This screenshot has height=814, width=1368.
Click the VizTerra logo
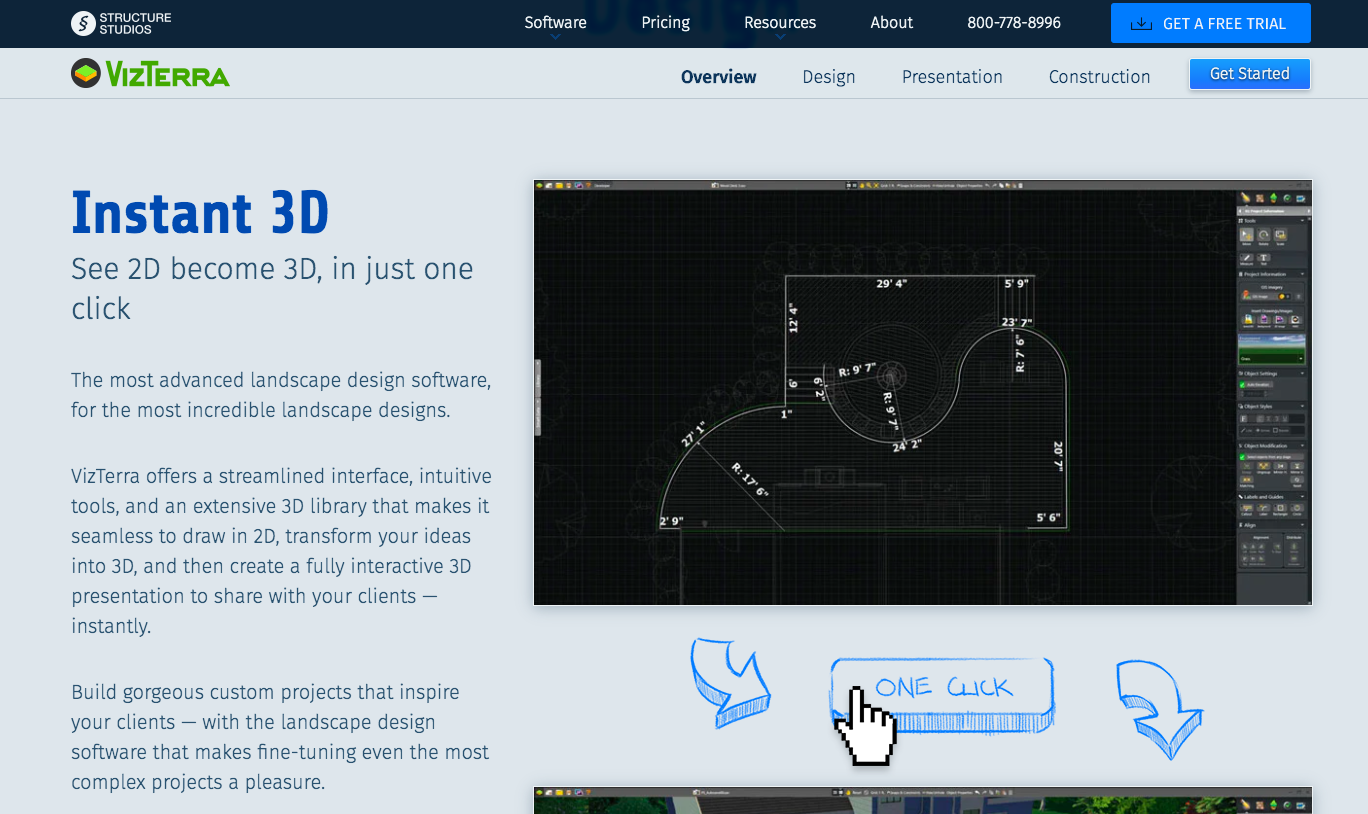click(x=150, y=74)
